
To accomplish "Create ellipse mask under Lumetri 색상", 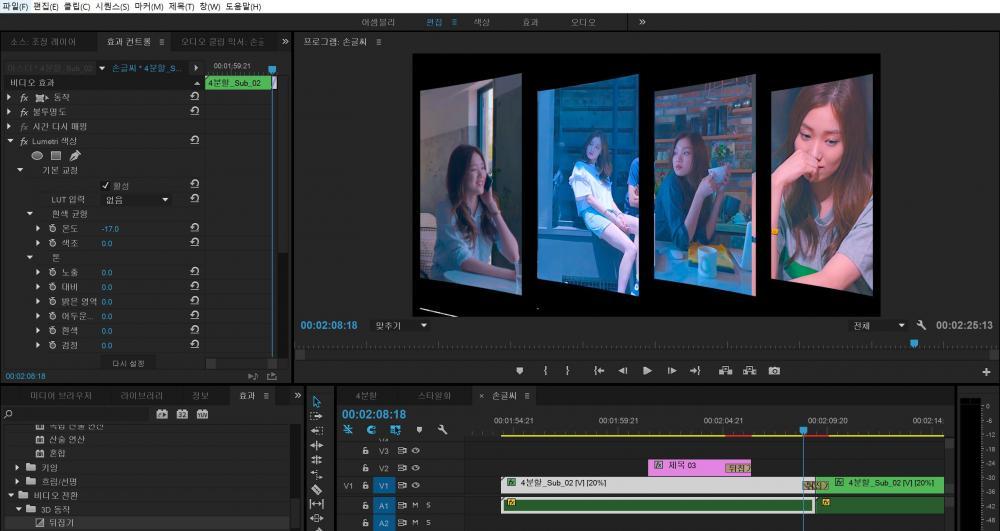I will [x=37, y=156].
